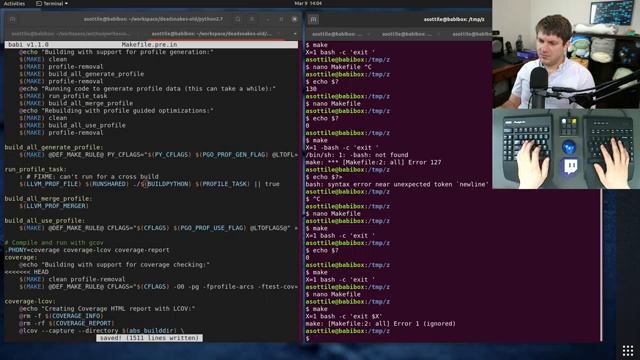640x360 pixels.
Task: Click the 'build_all_use_profile:' target line
Action: [x=45, y=221]
